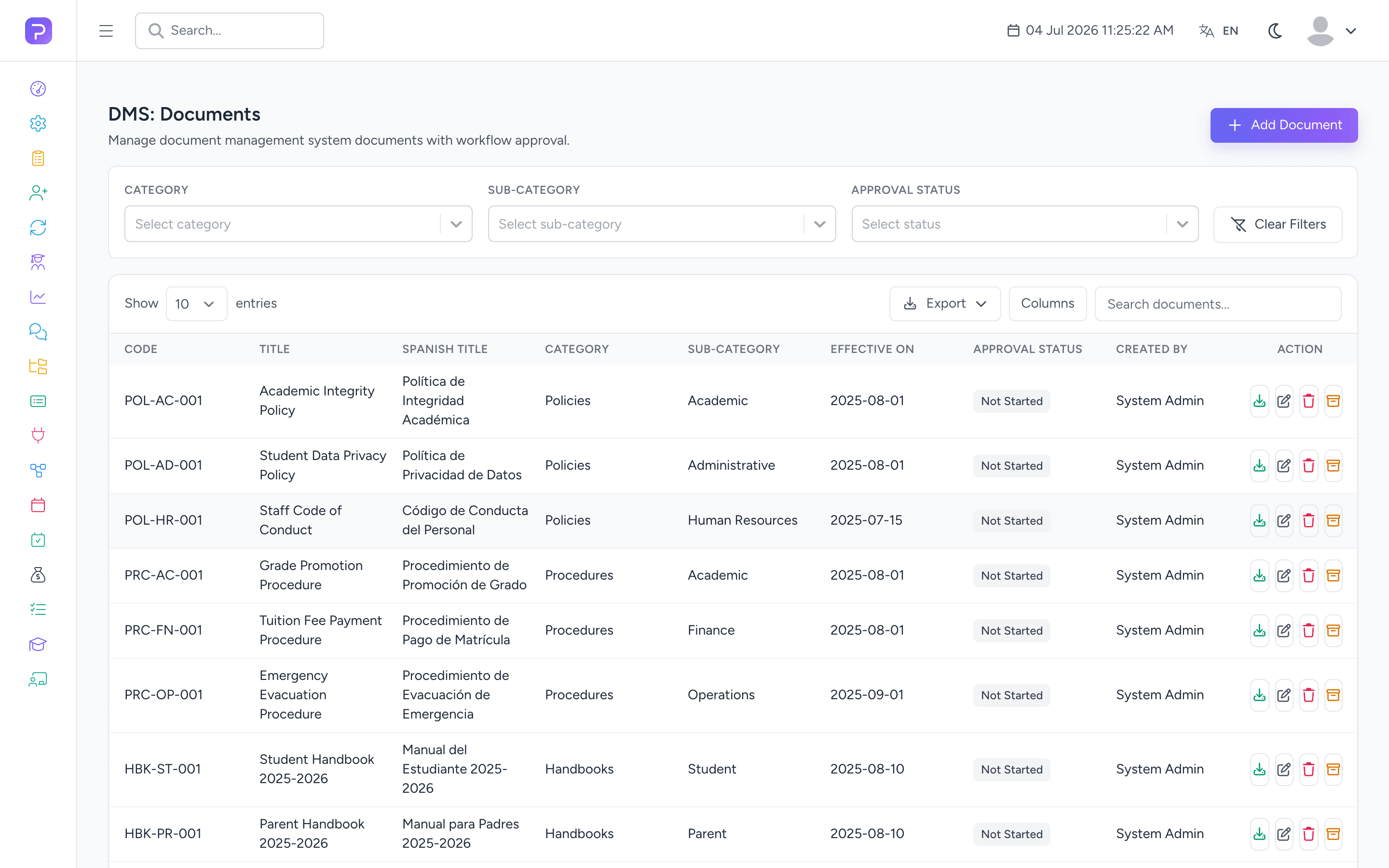The height and width of the screenshot is (868, 1389).
Task: Sort by CODE column header
Action: [x=141, y=349]
